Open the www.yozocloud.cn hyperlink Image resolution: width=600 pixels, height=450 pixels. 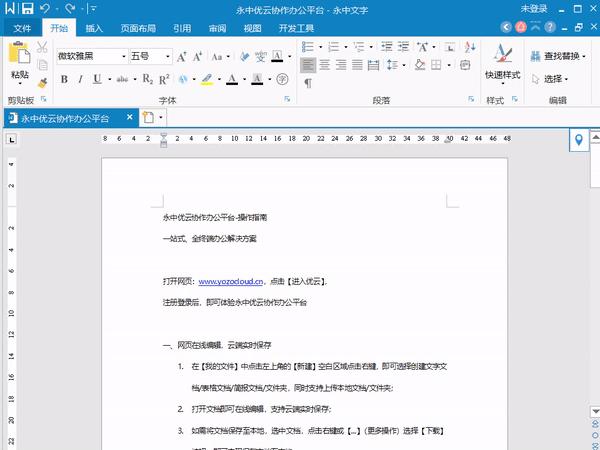click(231, 282)
